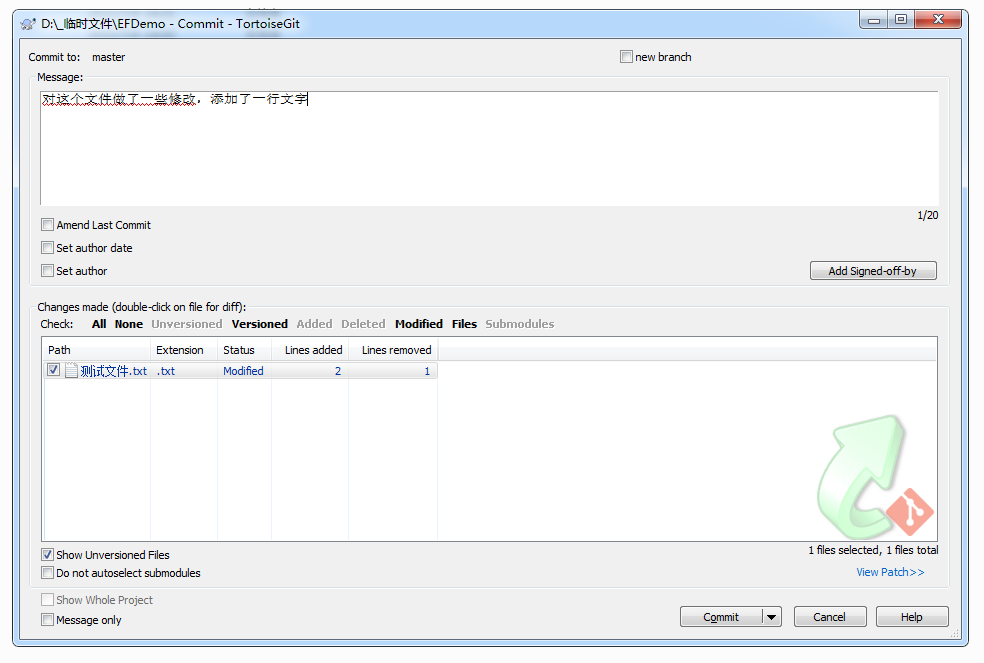Sort by the Status column header

244,350
